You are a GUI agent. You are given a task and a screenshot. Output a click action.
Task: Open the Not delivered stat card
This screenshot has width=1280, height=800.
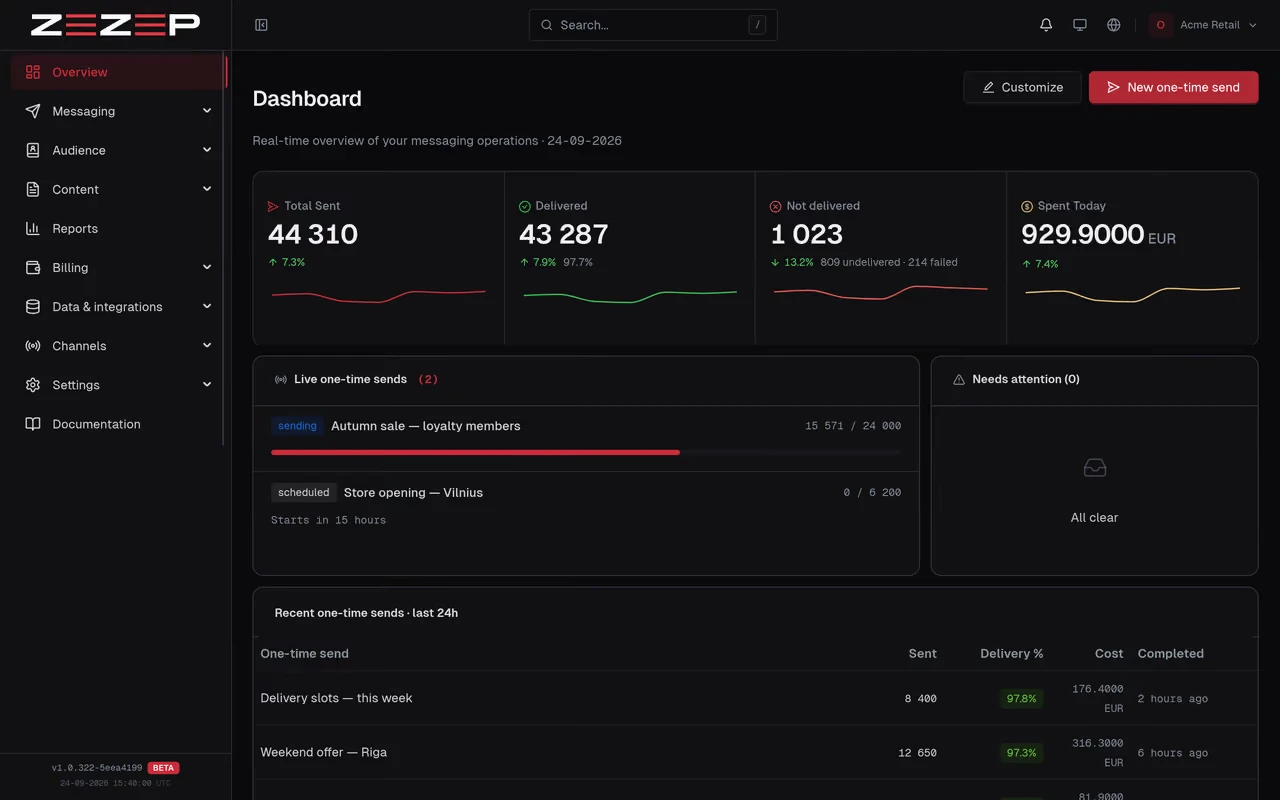[881, 258]
